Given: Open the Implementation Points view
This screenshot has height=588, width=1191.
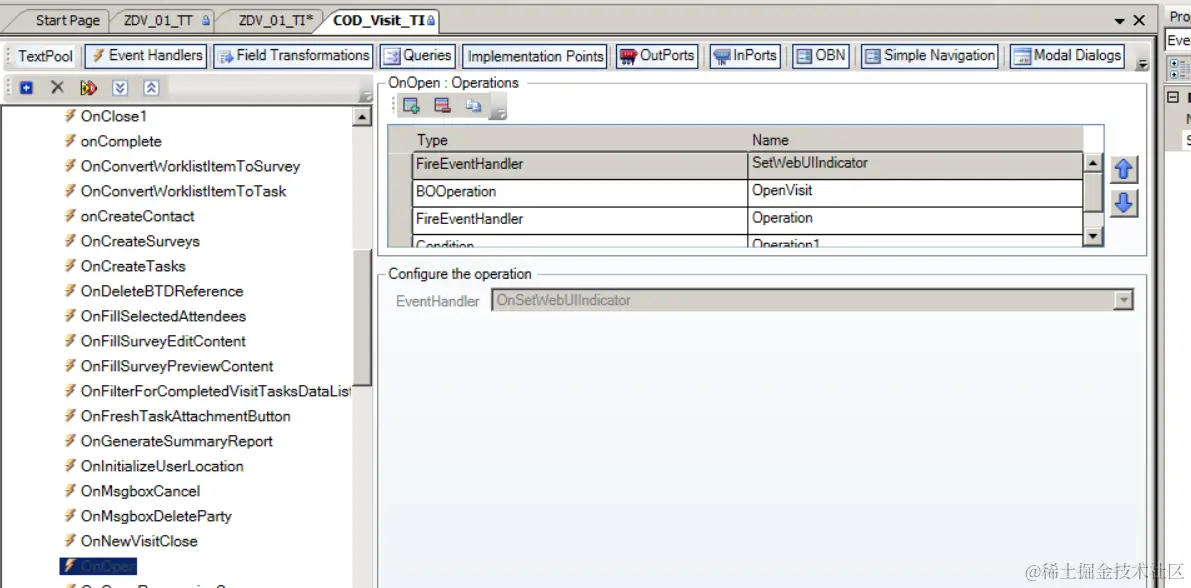Looking at the screenshot, I should click(x=535, y=56).
